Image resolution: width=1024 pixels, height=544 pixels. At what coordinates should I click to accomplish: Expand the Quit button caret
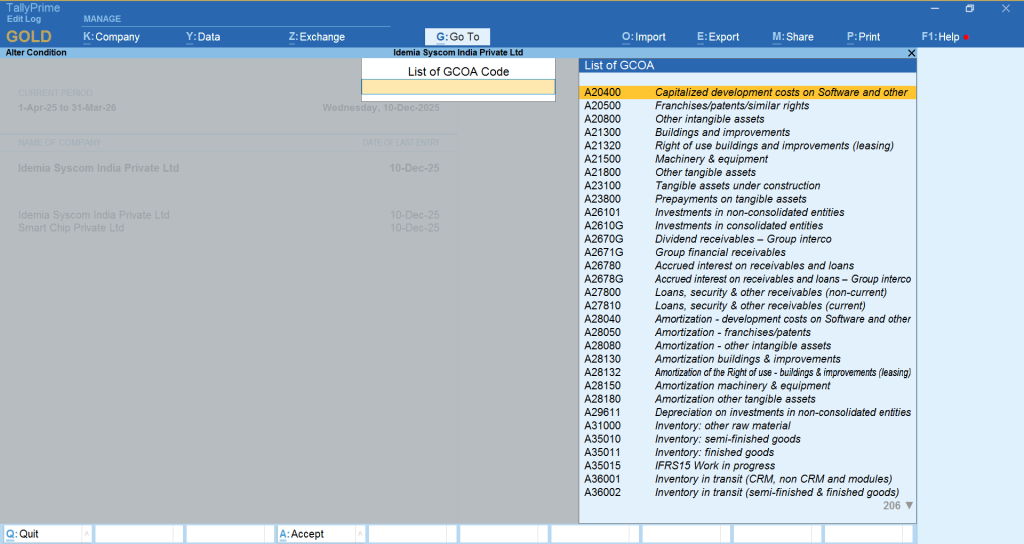[x=85, y=534]
